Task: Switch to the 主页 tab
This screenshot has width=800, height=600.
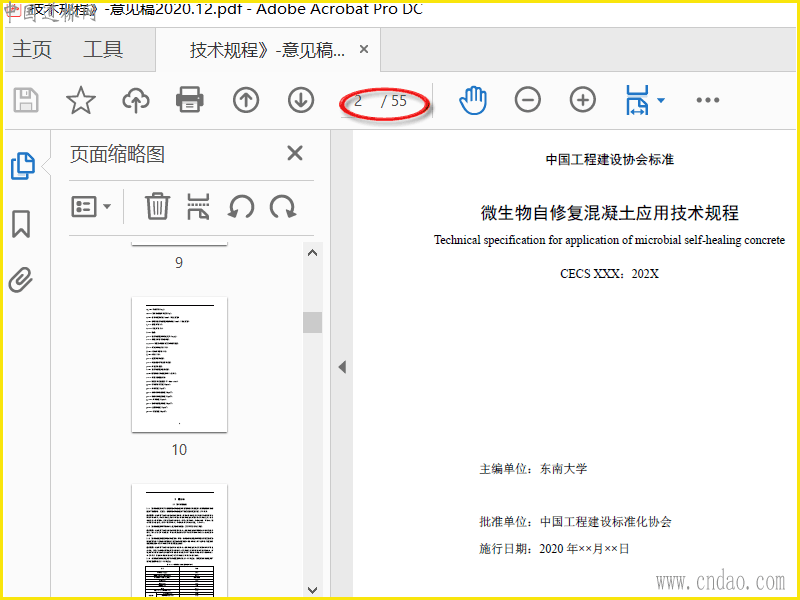Action: click(x=32, y=50)
